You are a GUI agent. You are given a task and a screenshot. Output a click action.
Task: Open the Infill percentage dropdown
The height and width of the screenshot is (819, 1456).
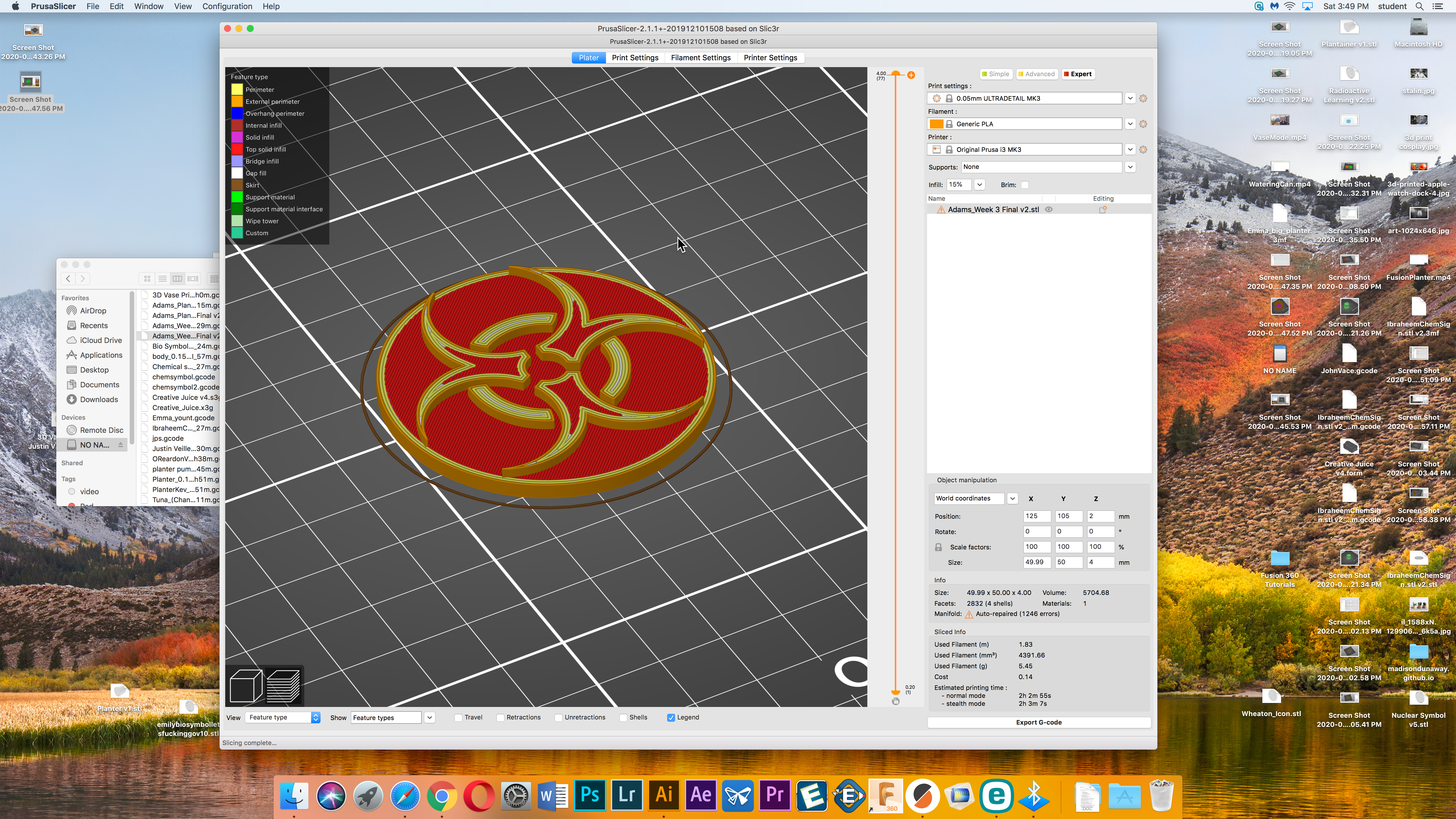coord(979,185)
